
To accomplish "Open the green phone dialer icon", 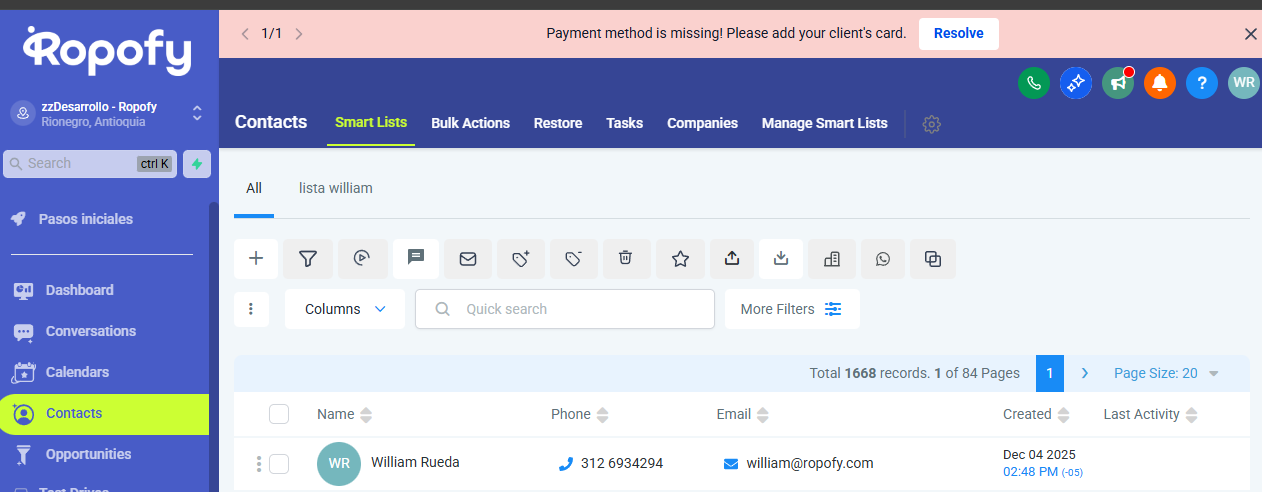I will (1033, 83).
